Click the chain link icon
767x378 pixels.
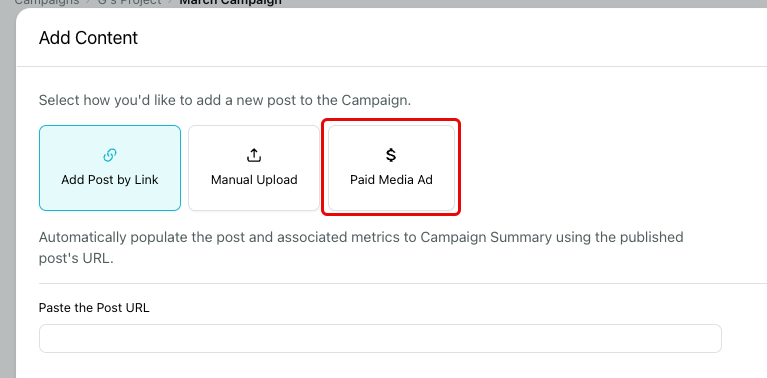coord(110,156)
